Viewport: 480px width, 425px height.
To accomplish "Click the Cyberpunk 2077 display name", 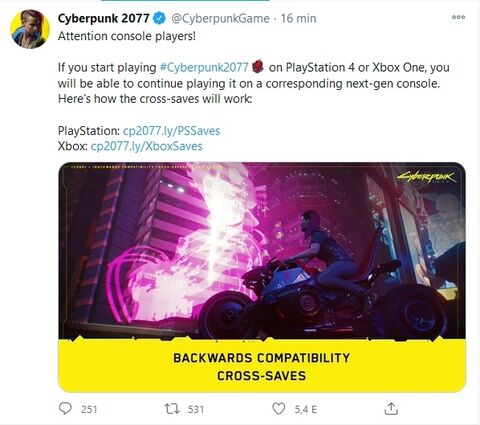I will click(104, 18).
